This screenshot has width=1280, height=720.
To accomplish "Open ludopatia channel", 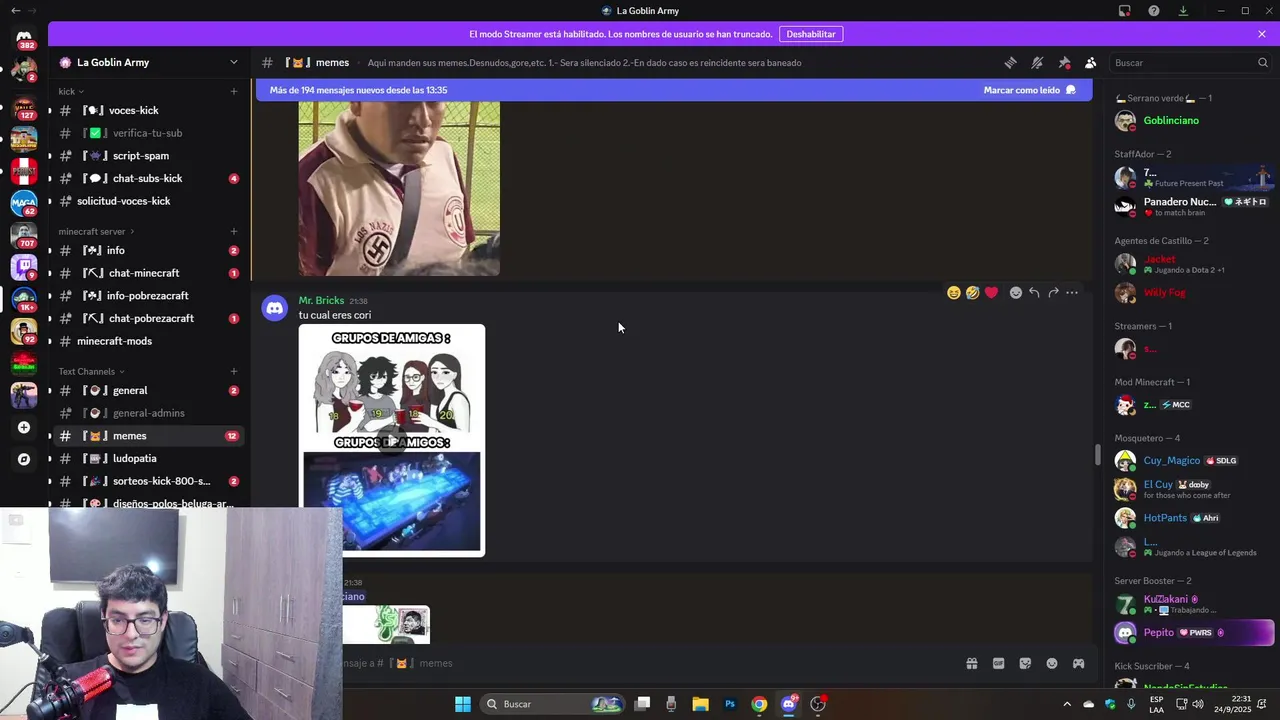I will point(148,458).
